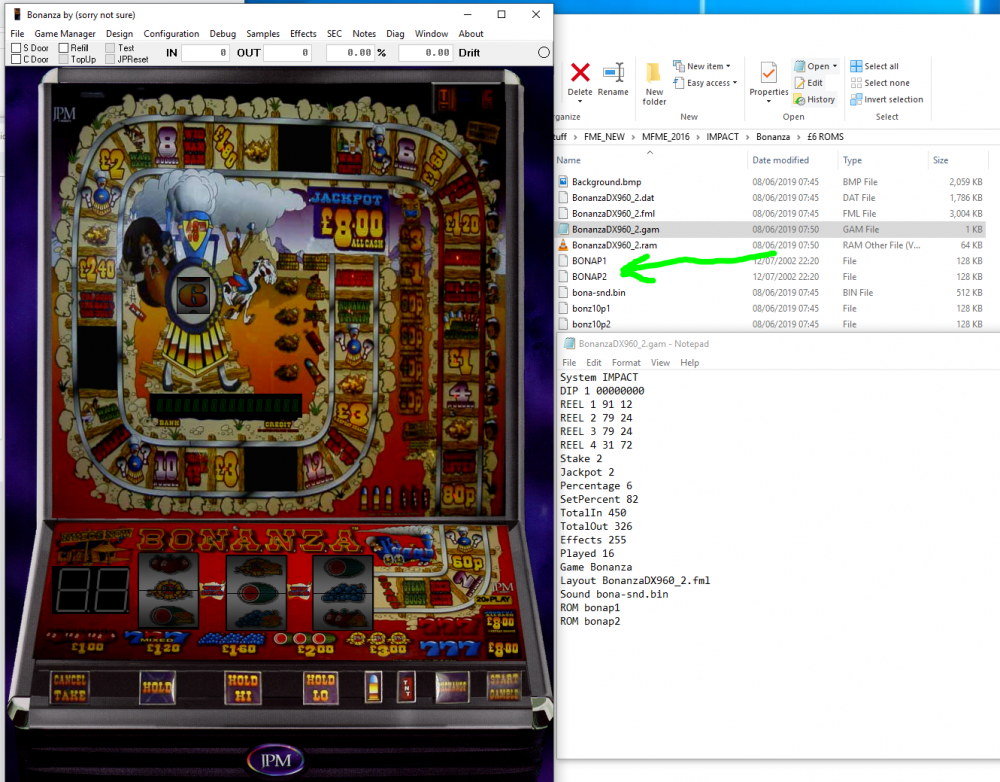Open Properties icon in ribbon

click(x=768, y=73)
